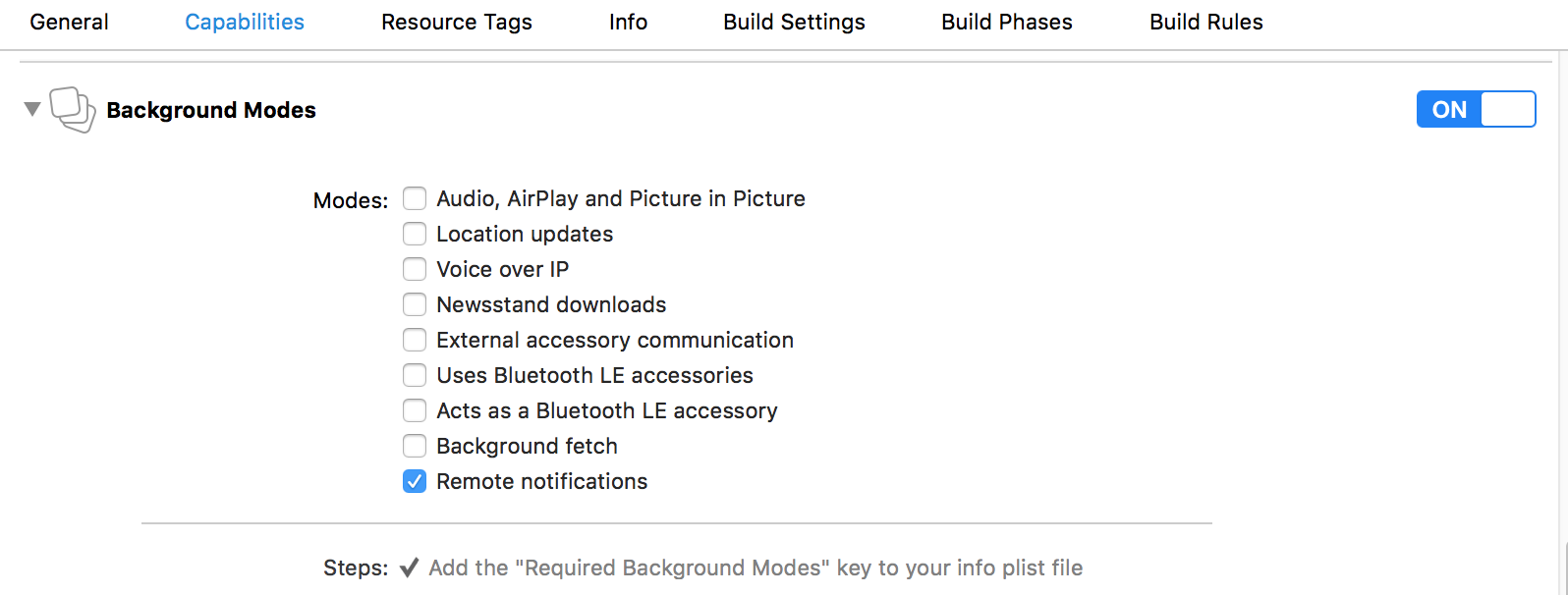The height and width of the screenshot is (595, 1568).
Task: Open the Build Rules tab
Action: (1205, 22)
